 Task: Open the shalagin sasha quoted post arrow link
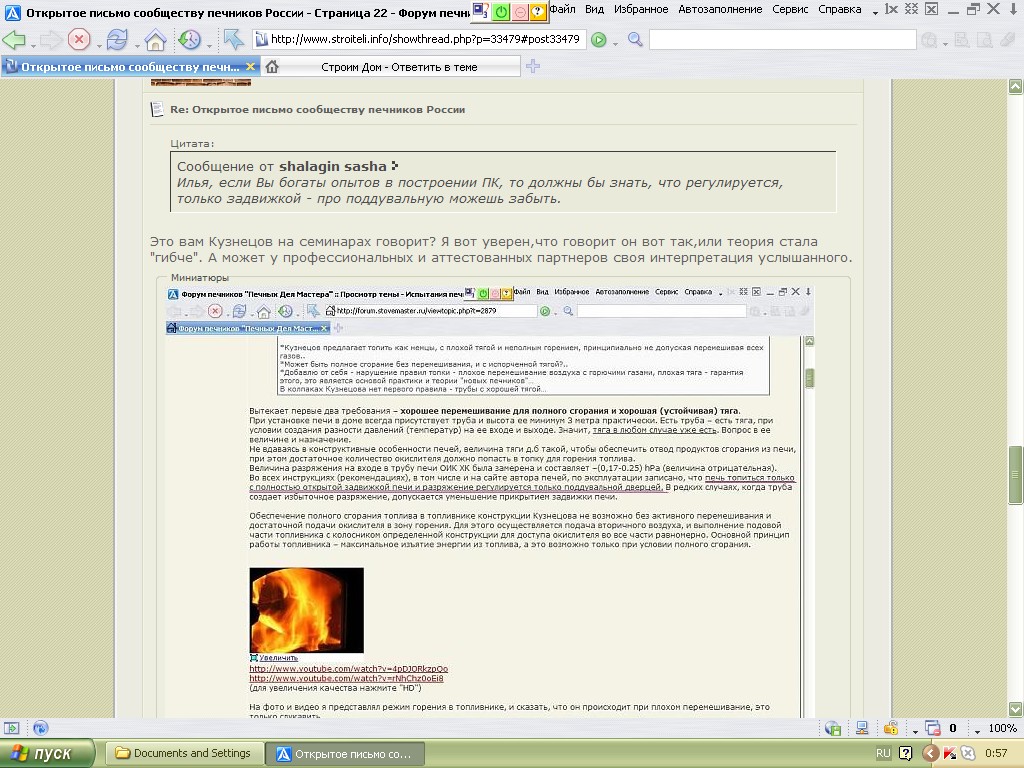pyautogui.click(x=394, y=166)
